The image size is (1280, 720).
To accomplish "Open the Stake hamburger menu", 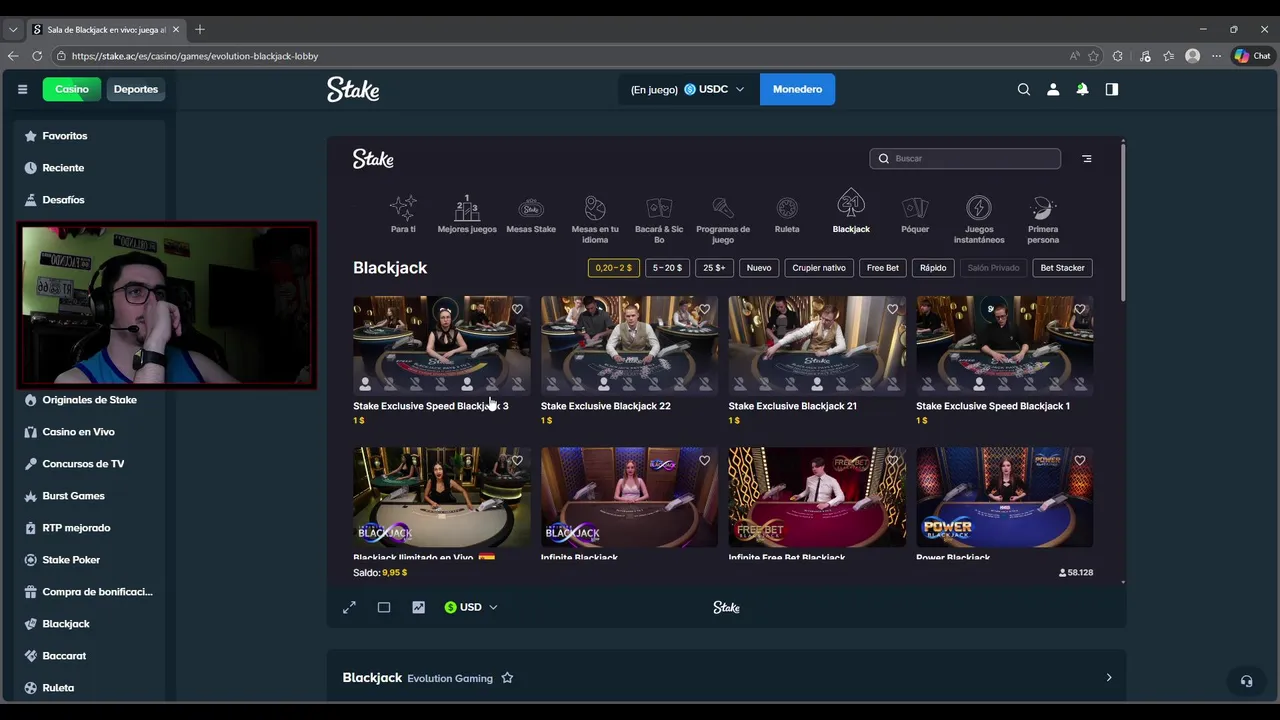I will tap(22, 89).
